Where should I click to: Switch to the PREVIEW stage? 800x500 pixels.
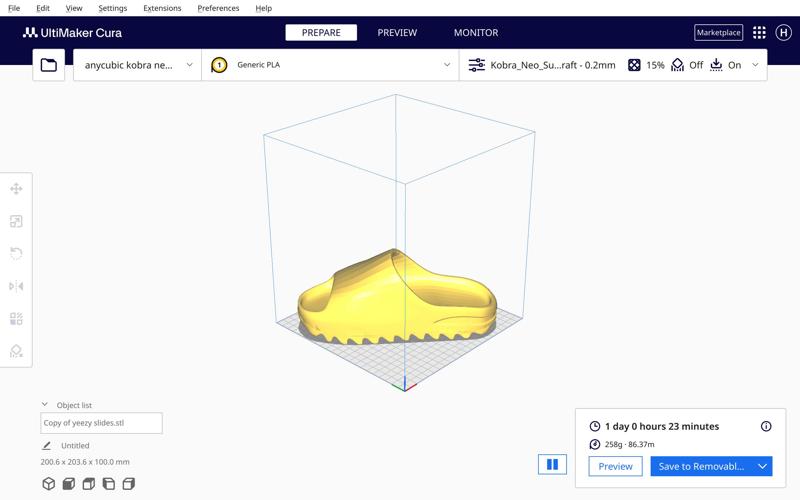[x=397, y=33]
